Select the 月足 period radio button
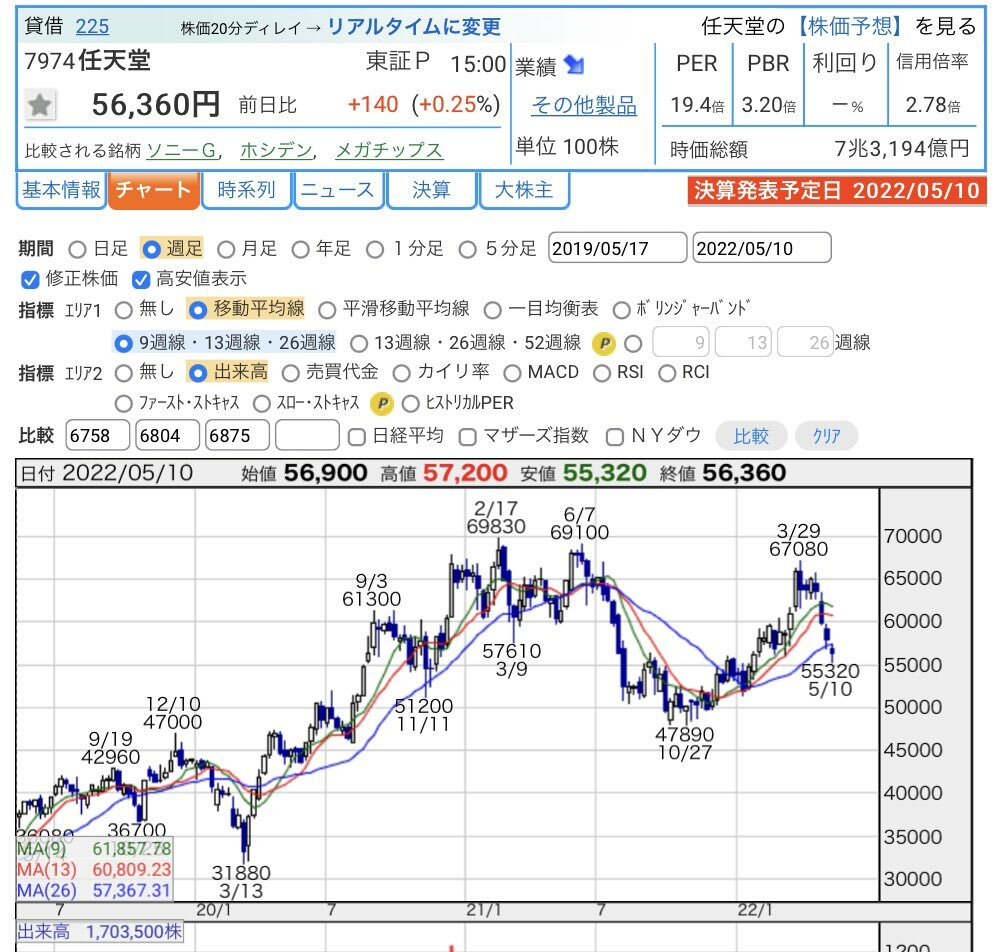Viewport: 992px width, 952px height. click(x=226, y=249)
